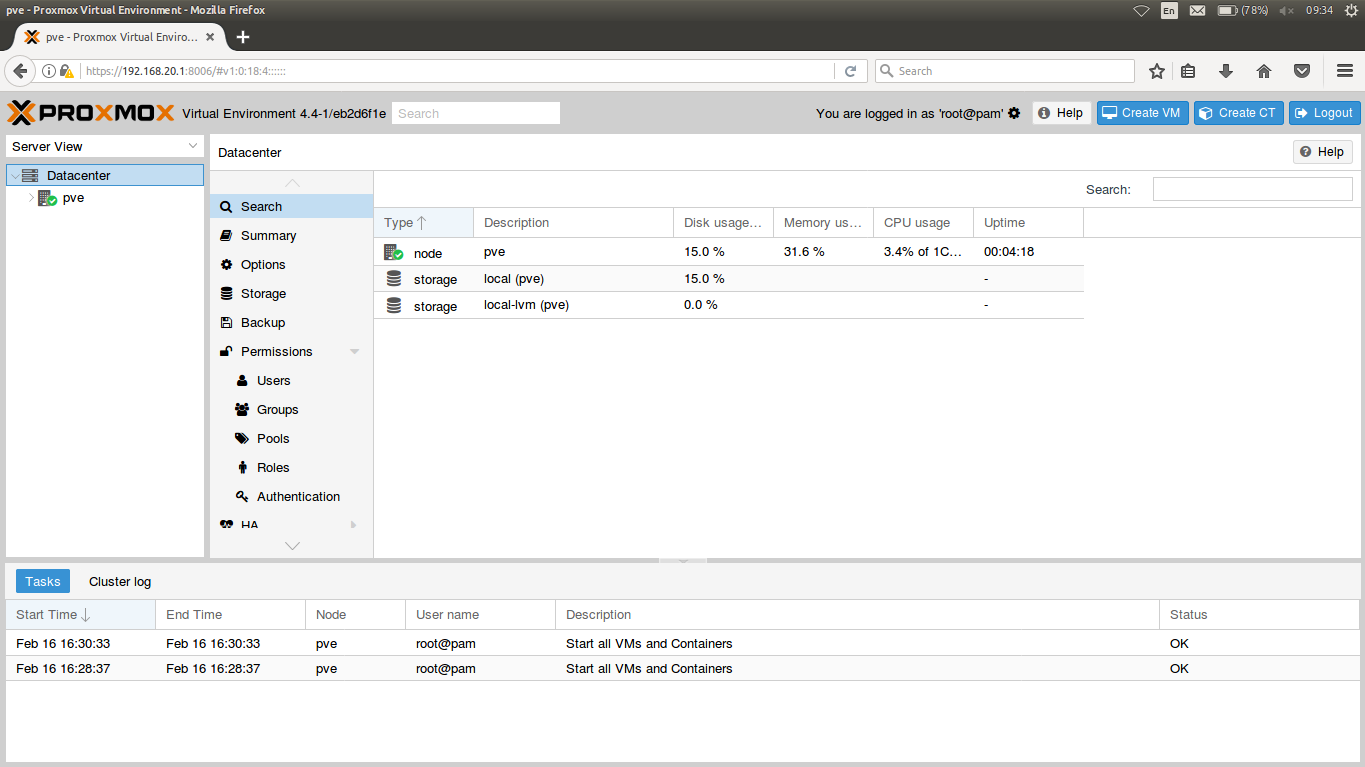Select task row Feb 16 16:30:33
Image resolution: width=1365 pixels, height=767 pixels.
[682, 643]
